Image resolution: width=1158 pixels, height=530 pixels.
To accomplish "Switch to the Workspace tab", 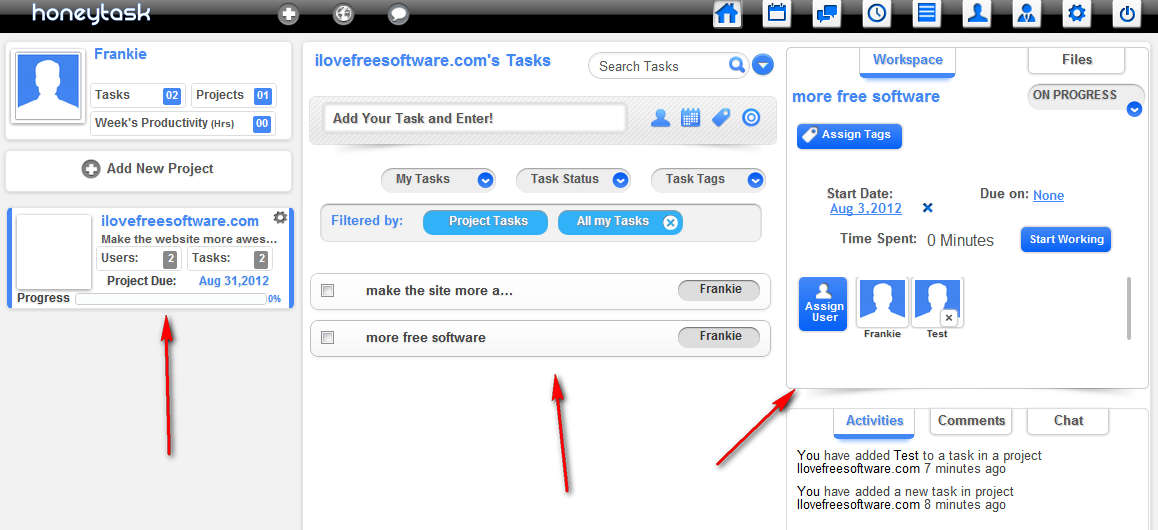I will pyautogui.click(x=907, y=61).
